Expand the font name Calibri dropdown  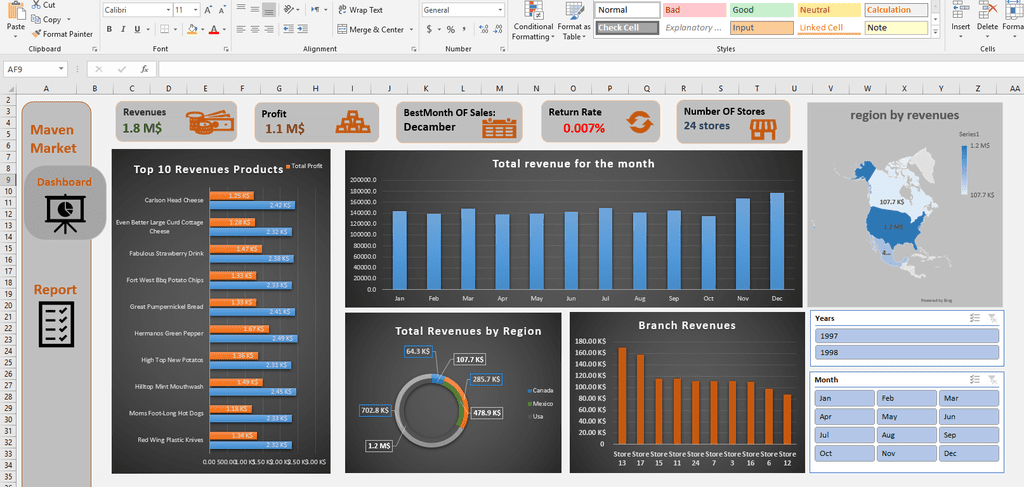click(x=168, y=10)
